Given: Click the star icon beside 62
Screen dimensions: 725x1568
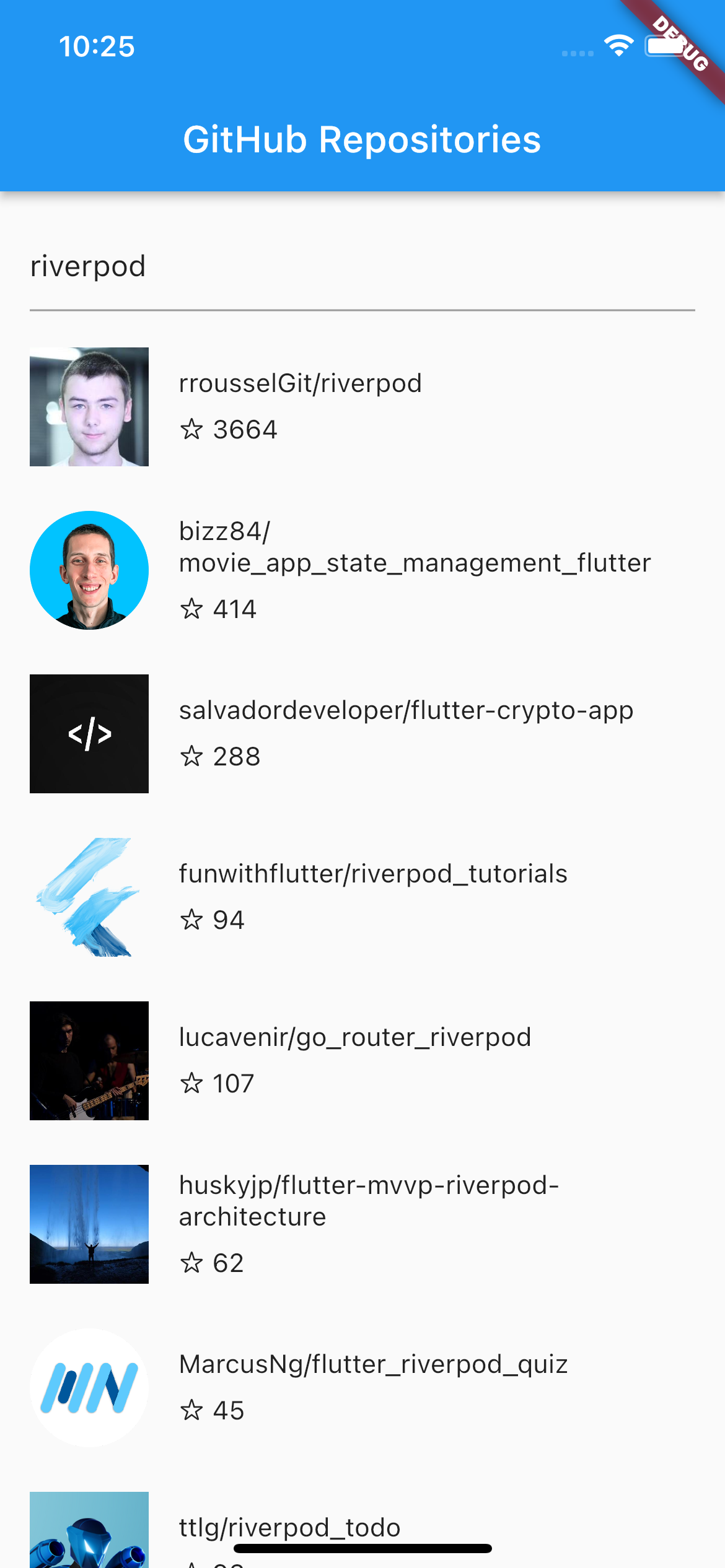Looking at the screenshot, I should tap(193, 1263).
